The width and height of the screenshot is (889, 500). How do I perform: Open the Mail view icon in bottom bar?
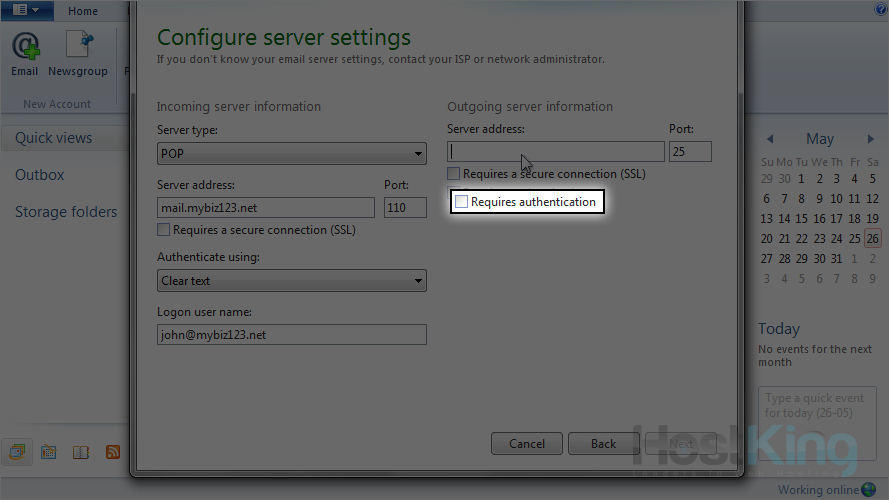pos(17,452)
